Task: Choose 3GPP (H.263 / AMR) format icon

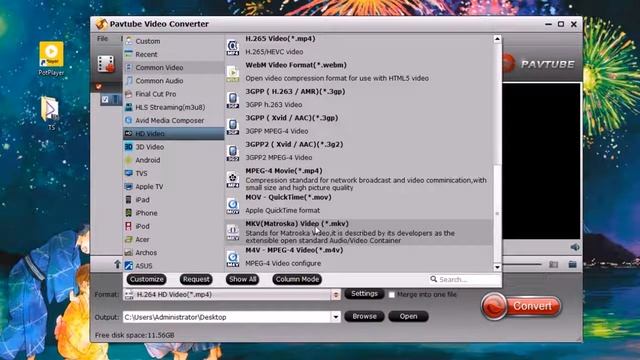Action: tap(233, 100)
